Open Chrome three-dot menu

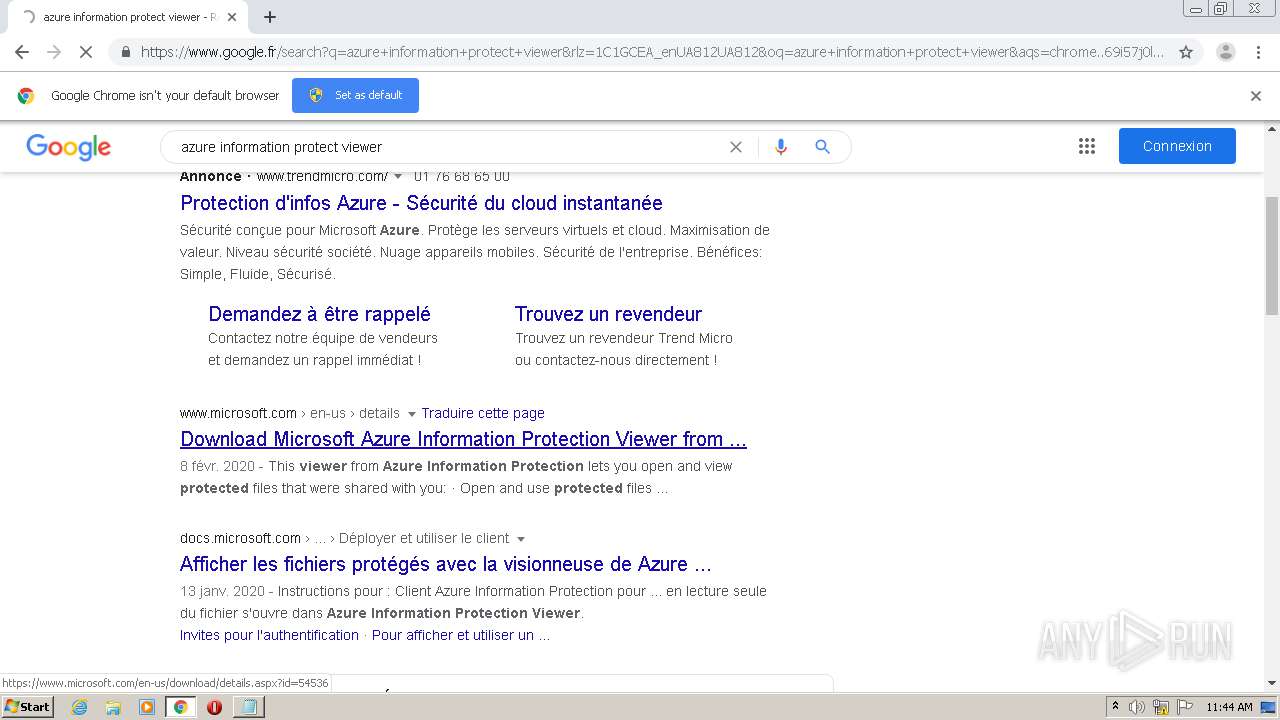click(x=1258, y=52)
